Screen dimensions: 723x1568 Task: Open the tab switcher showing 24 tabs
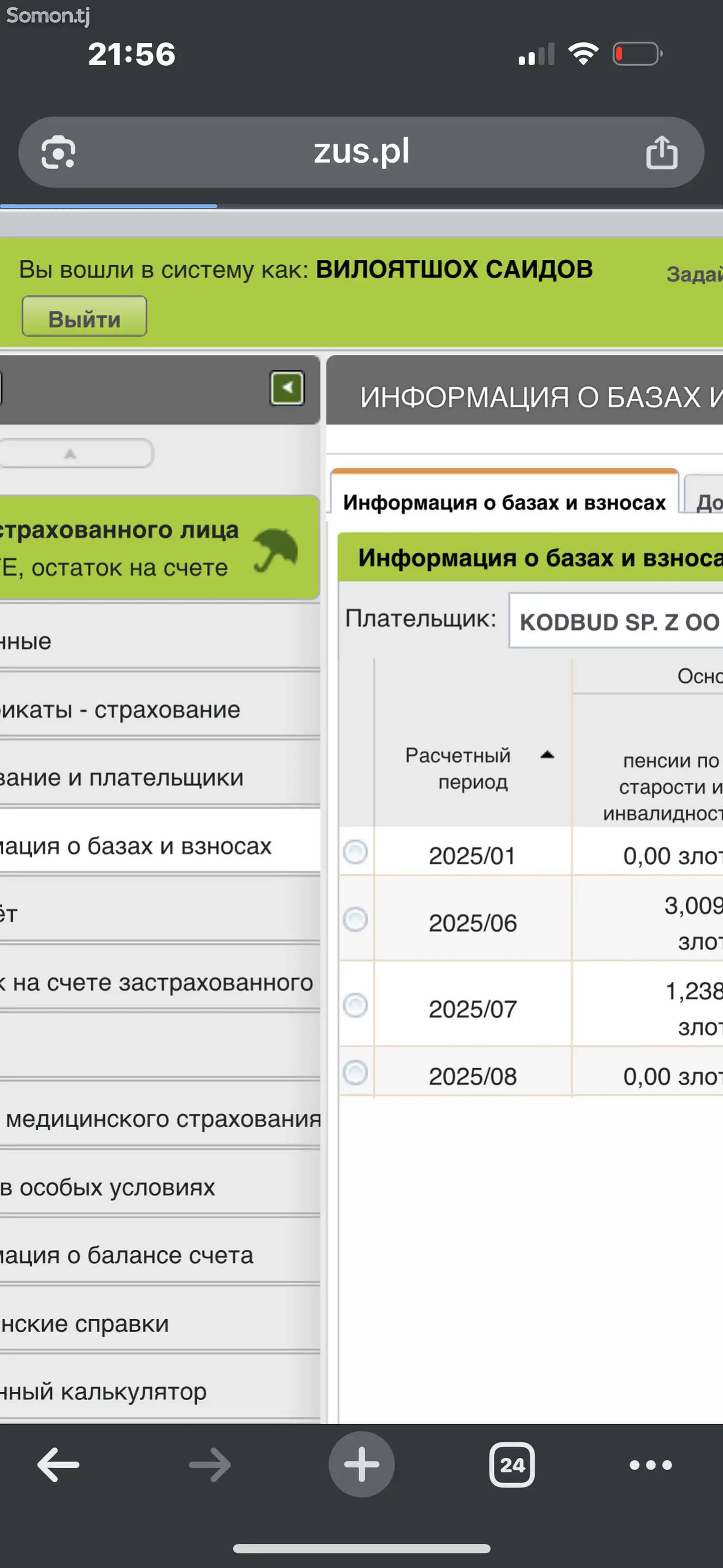512,1464
